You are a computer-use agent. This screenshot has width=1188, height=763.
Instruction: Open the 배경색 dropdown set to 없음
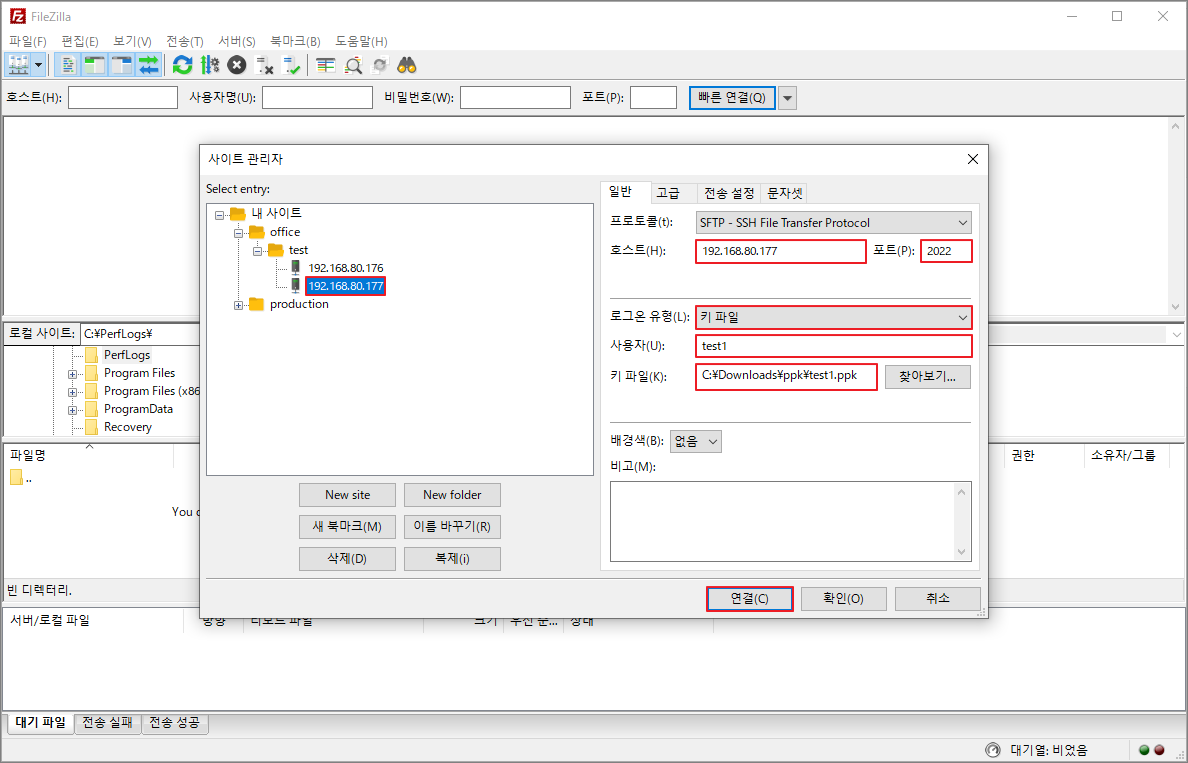(696, 441)
